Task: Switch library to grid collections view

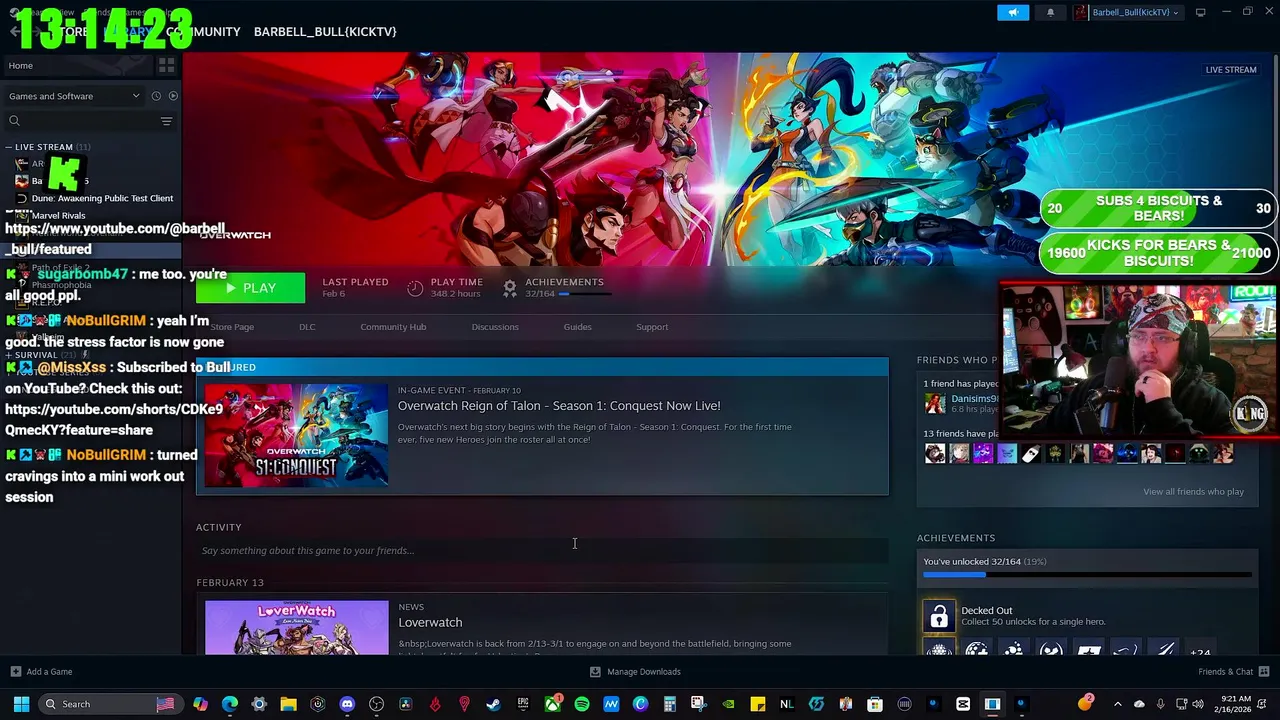Action: [x=167, y=66]
